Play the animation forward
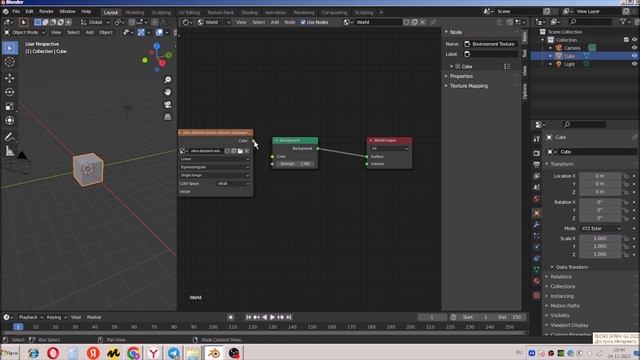Screen dimensions: 640x360 tap(272, 317)
